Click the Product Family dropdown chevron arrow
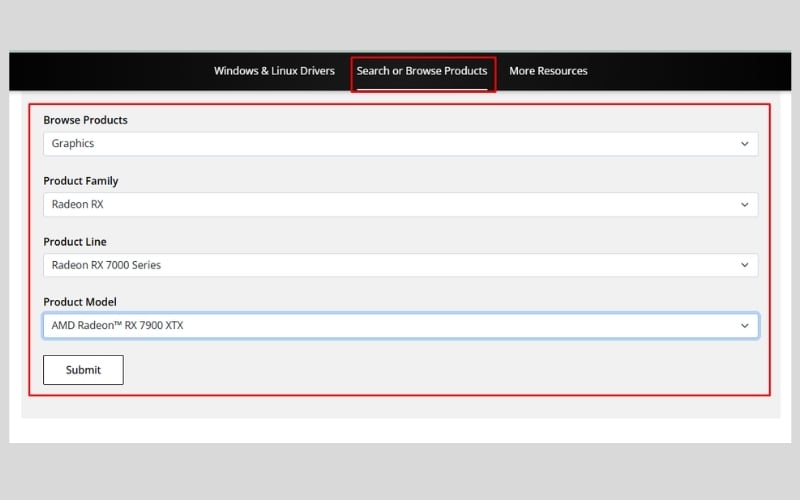The width and height of the screenshot is (800, 500). tap(744, 205)
